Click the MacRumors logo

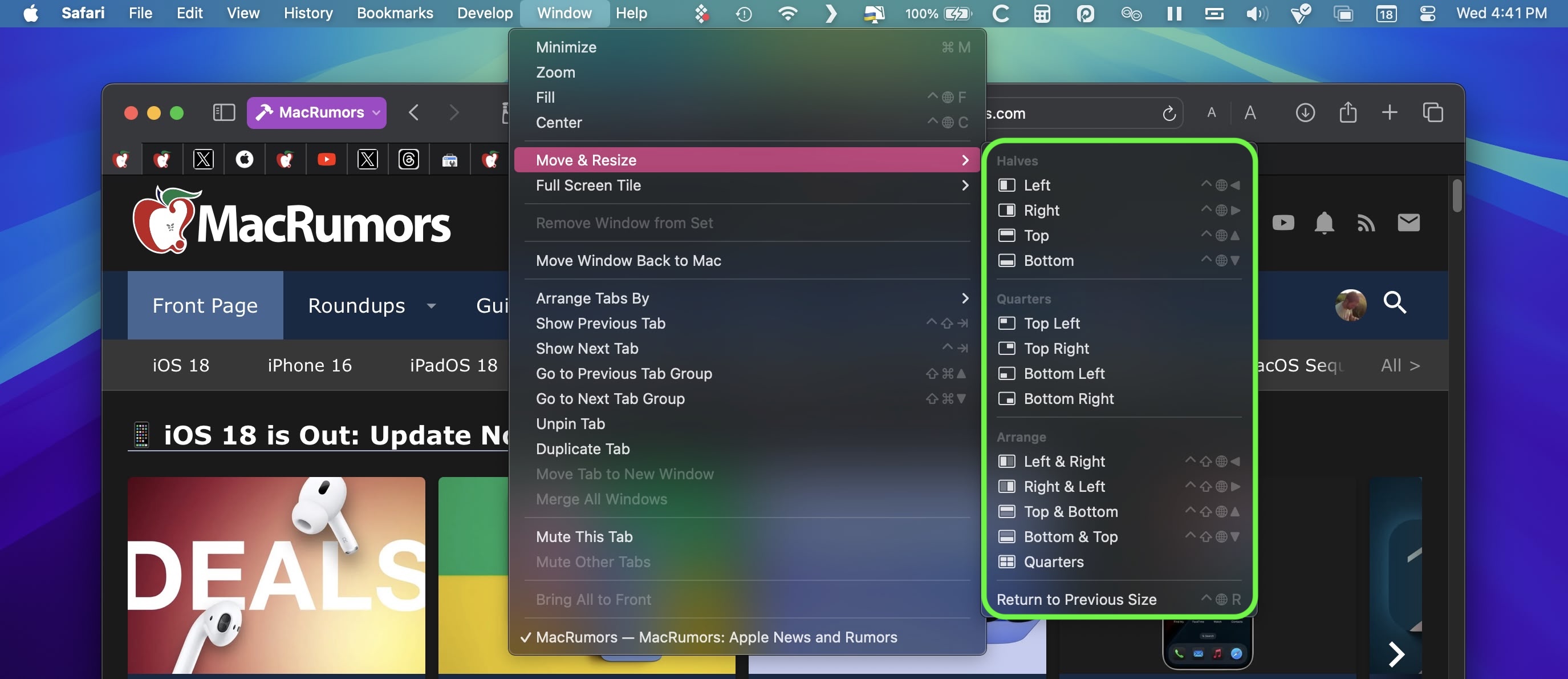click(292, 220)
